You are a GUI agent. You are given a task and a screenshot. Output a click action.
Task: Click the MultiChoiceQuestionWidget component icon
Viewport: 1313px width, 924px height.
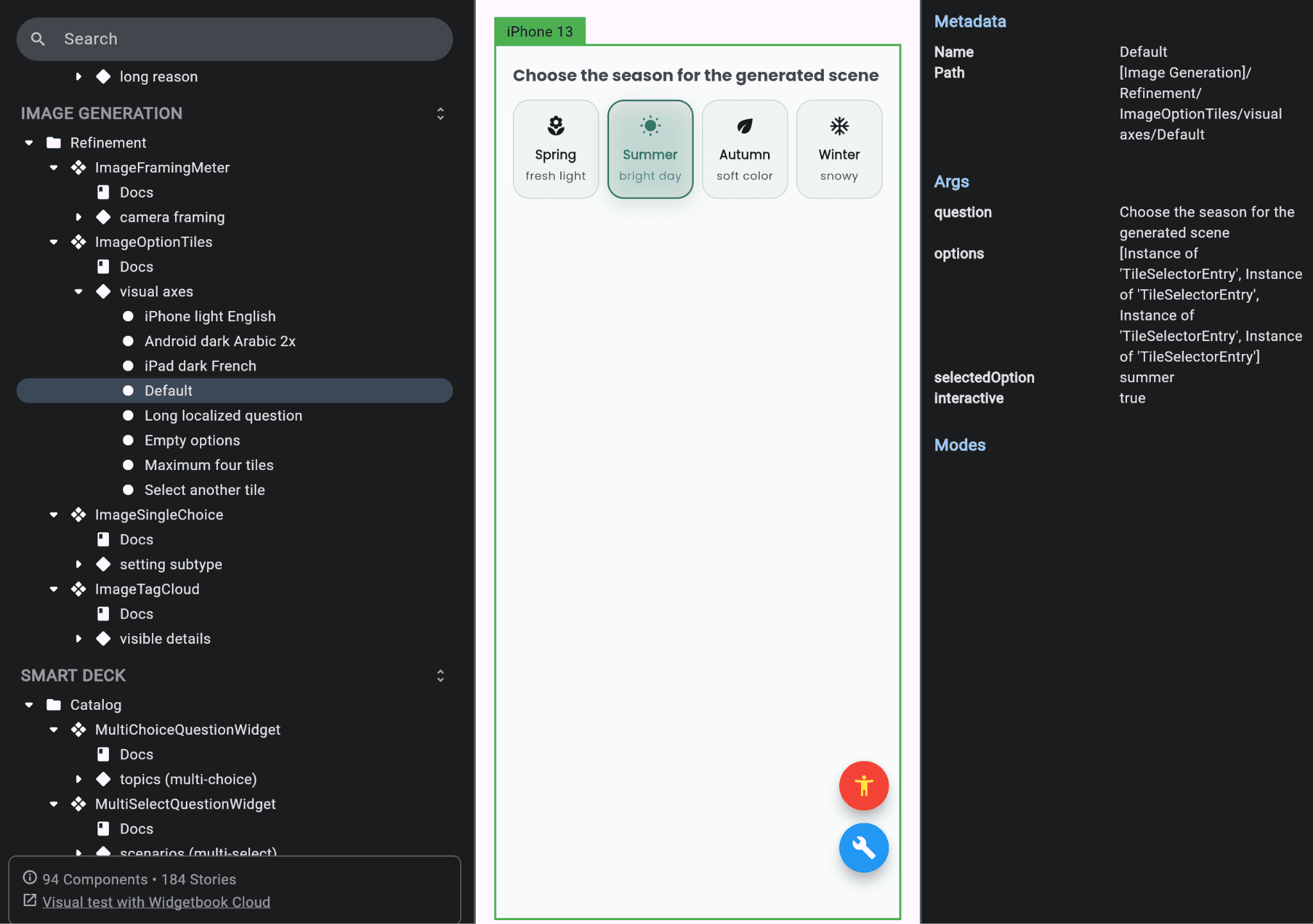click(x=78, y=730)
